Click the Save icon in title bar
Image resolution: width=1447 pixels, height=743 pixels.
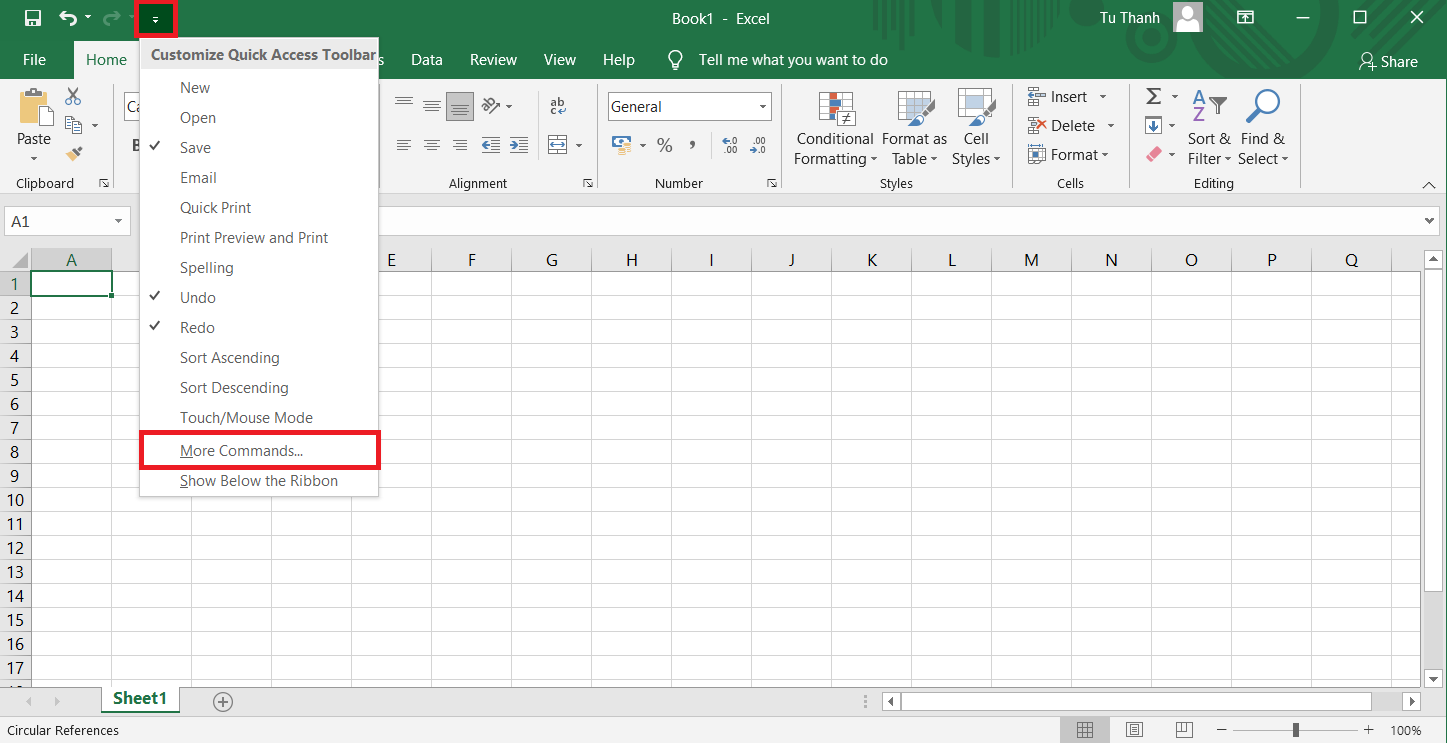(x=32, y=18)
